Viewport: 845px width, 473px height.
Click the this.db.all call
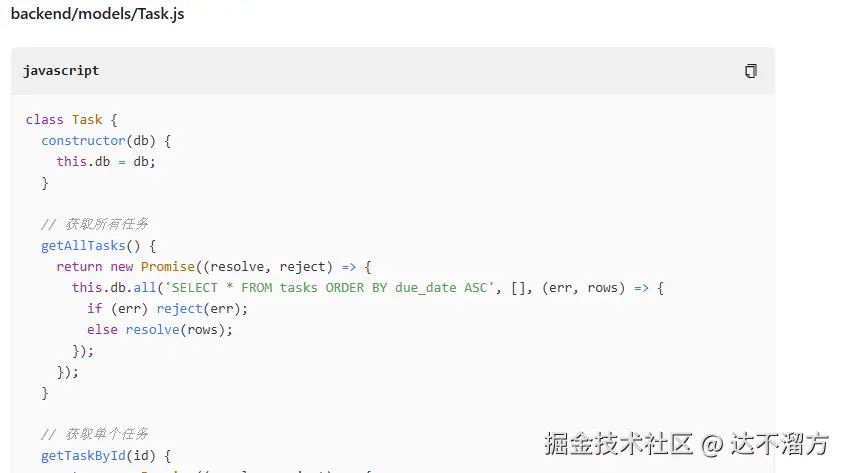[x=114, y=288]
